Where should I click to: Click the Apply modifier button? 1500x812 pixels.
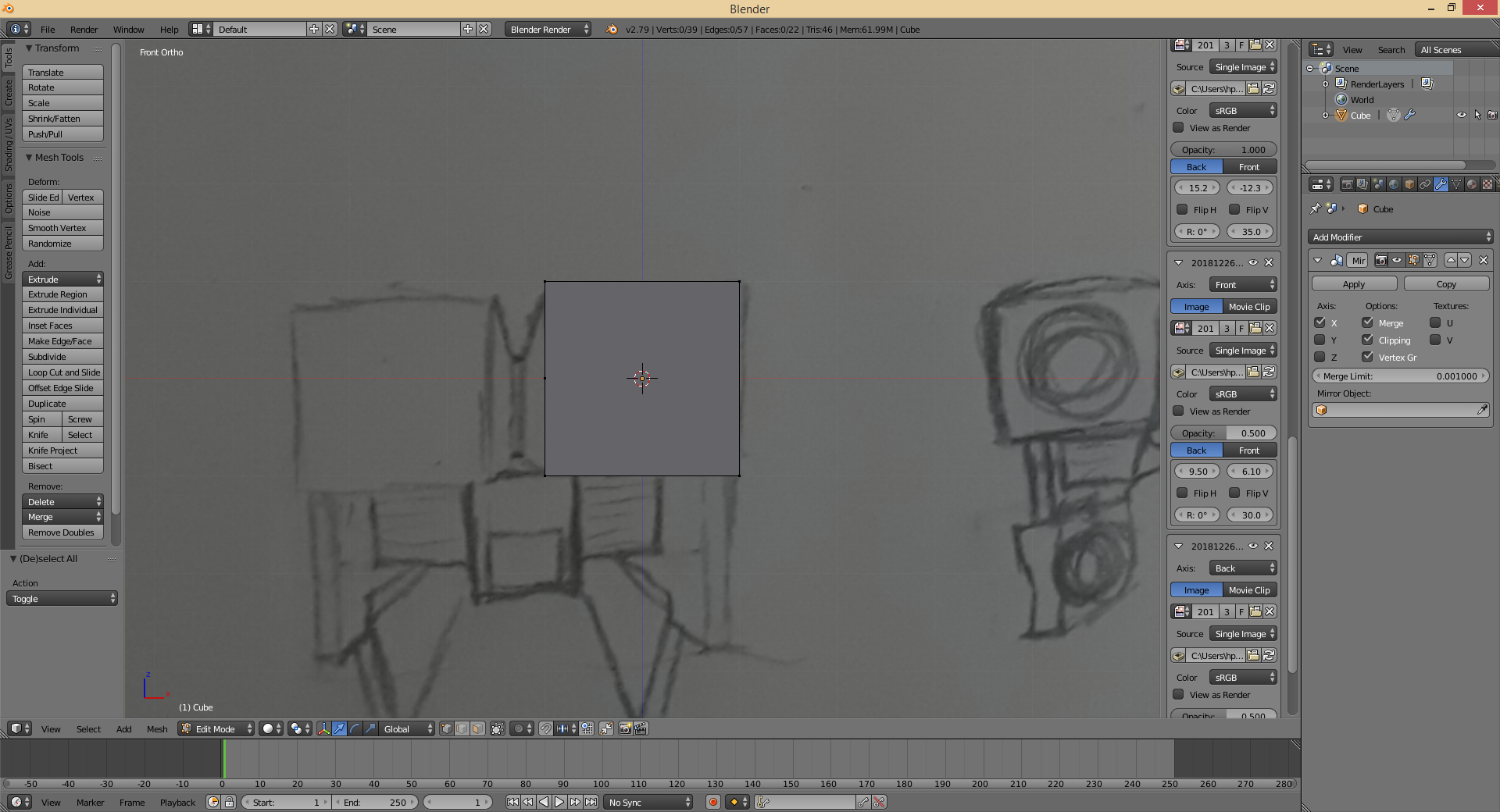[x=1354, y=284]
